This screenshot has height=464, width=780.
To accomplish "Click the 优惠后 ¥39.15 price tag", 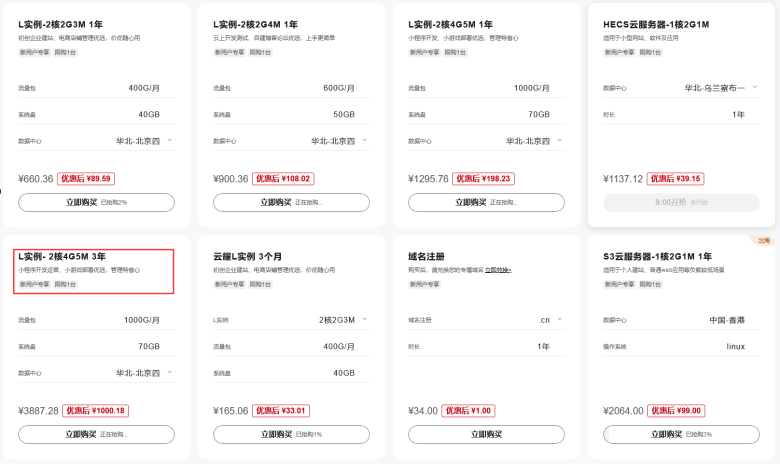I will (676, 179).
